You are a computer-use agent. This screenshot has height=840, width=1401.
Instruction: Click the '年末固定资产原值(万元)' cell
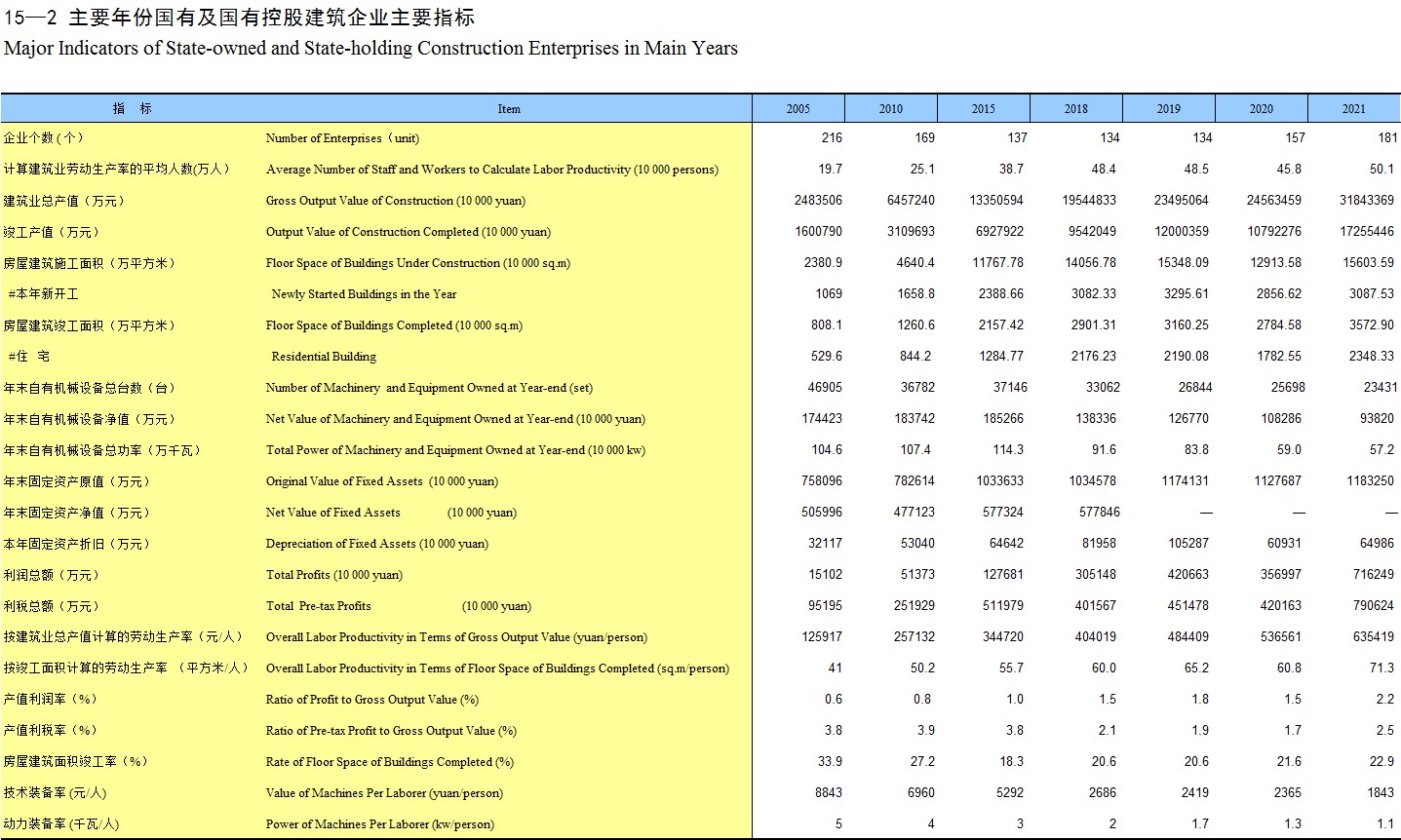tap(76, 481)
